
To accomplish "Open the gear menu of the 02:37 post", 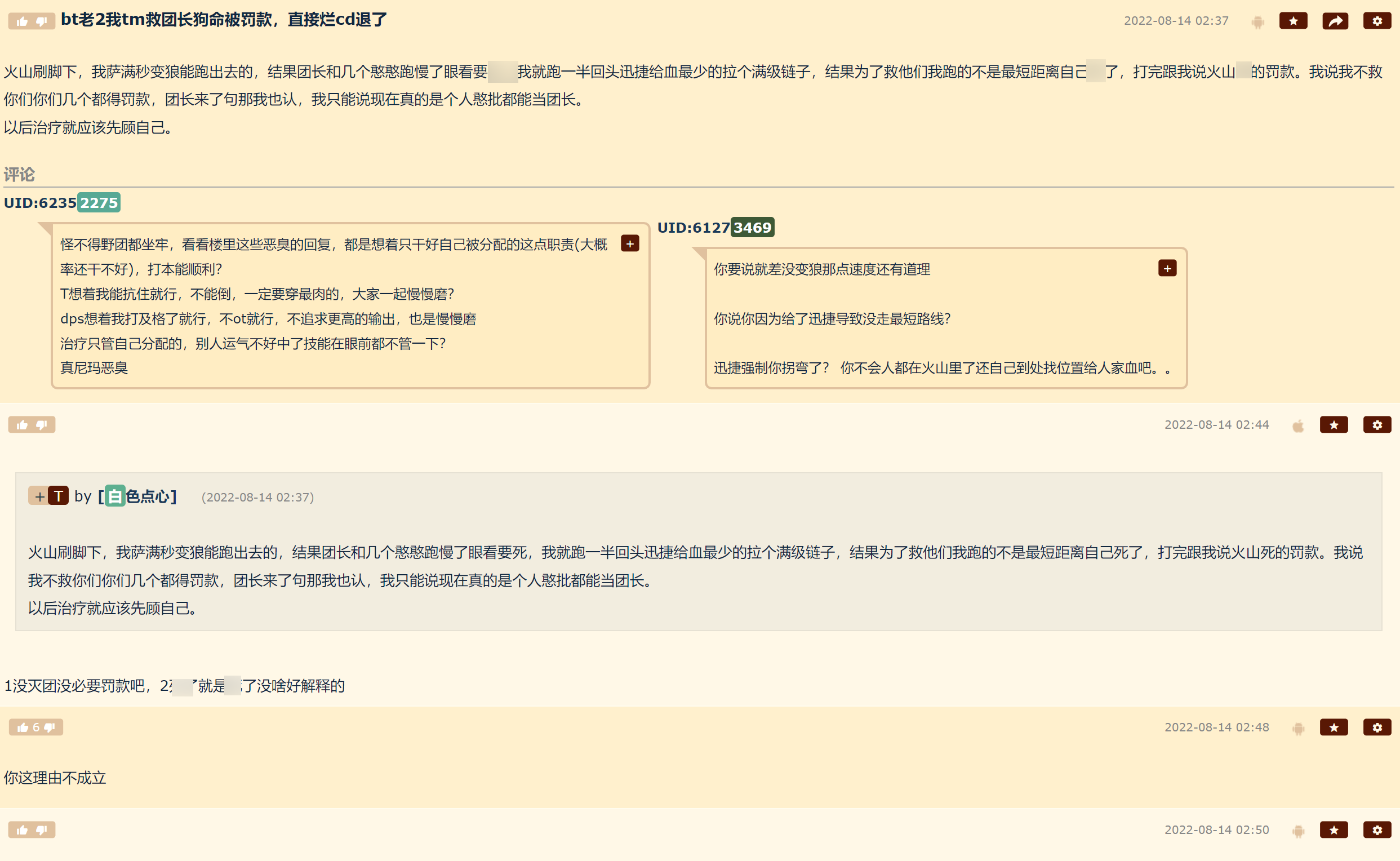I will coord(1377,21).
